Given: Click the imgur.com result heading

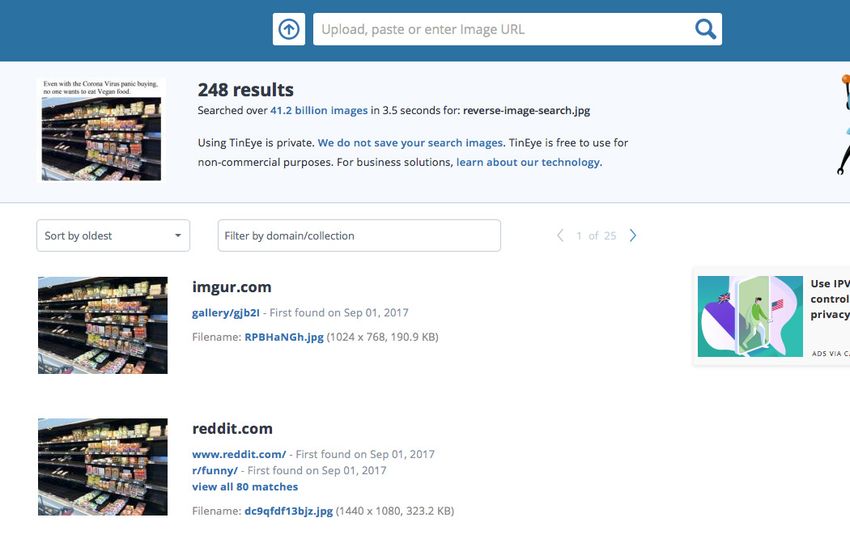Looking at the screenshot, I should pyautogui.click(x=231, y=287).
